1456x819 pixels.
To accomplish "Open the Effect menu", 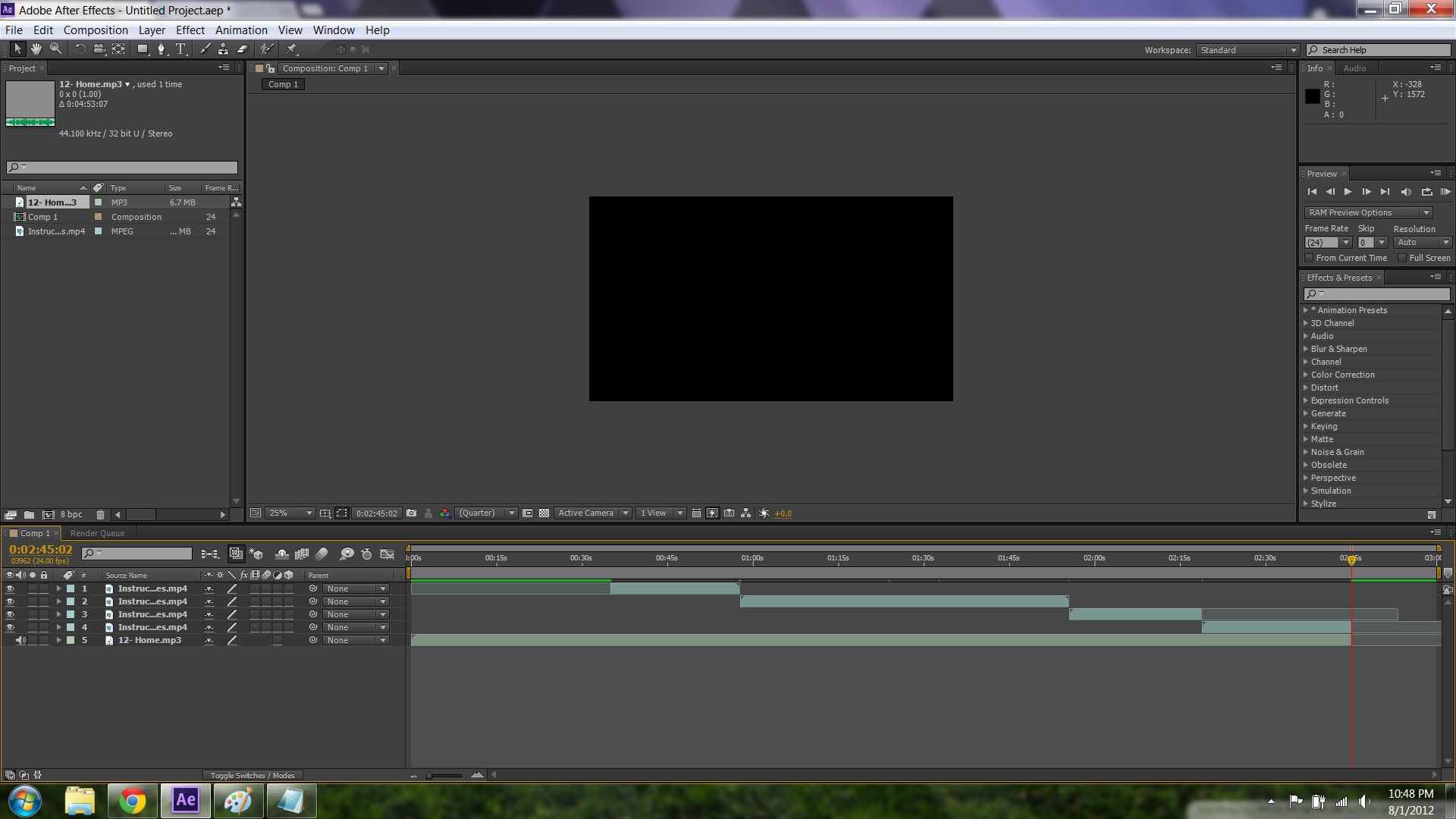I will point(190,30).
